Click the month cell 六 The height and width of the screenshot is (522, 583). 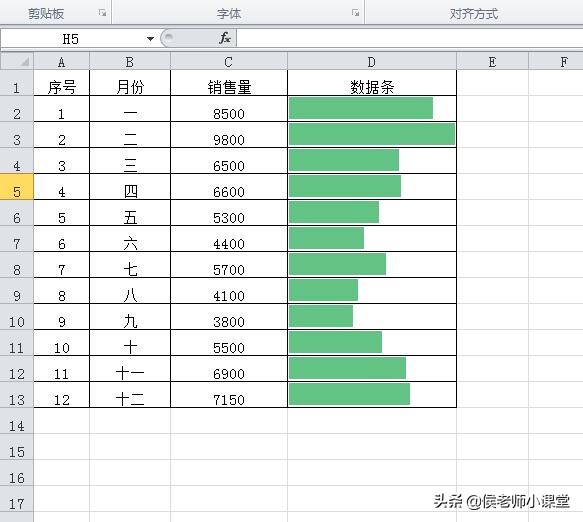coord(130,239)
